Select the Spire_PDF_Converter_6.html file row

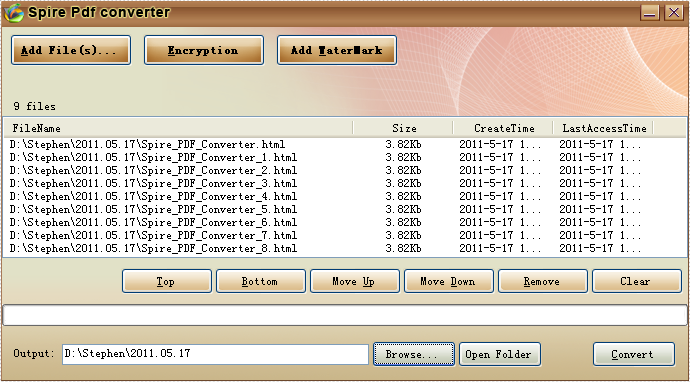coord(345,222)
